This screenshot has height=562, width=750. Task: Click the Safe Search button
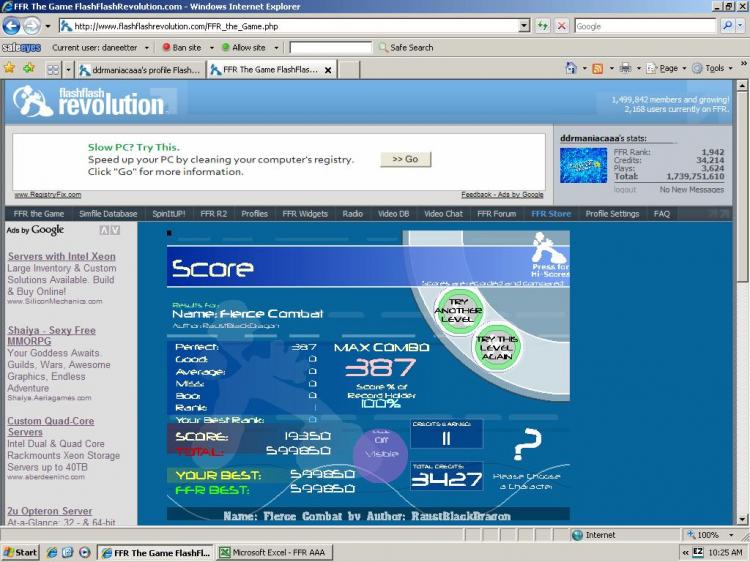(x=406, y=48)
